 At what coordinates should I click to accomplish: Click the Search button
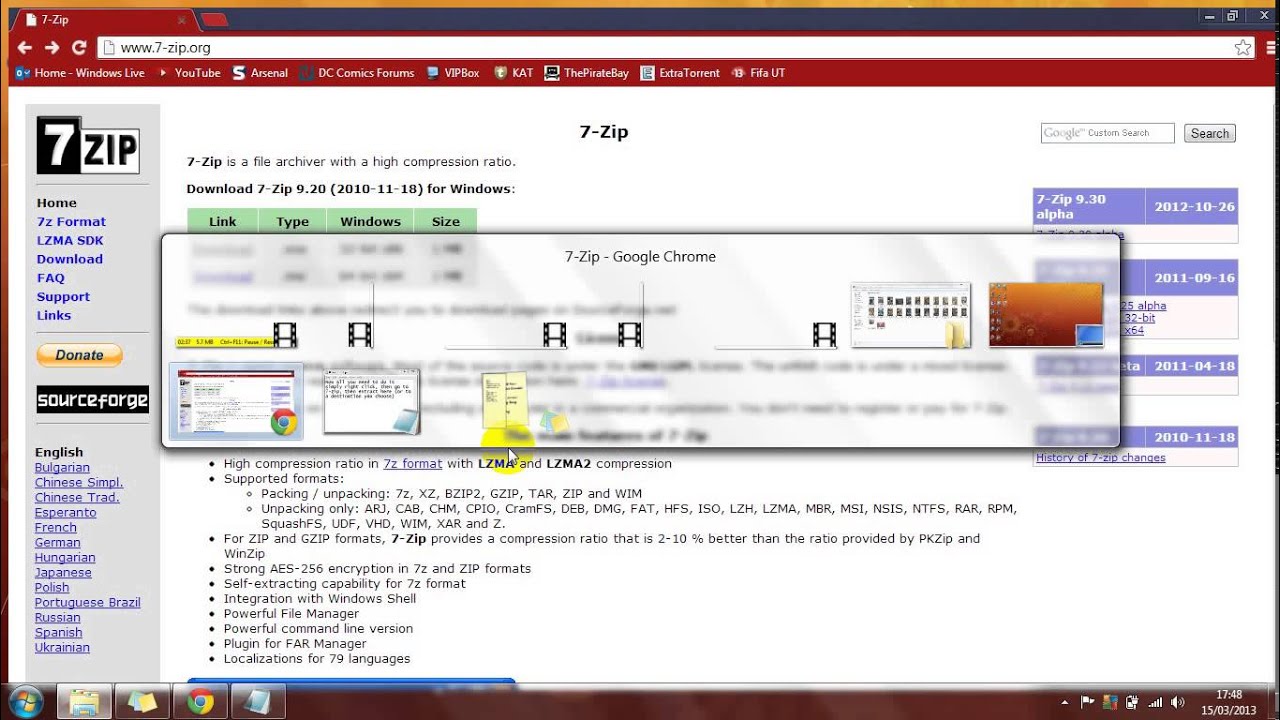click(x=1210, y=133)
